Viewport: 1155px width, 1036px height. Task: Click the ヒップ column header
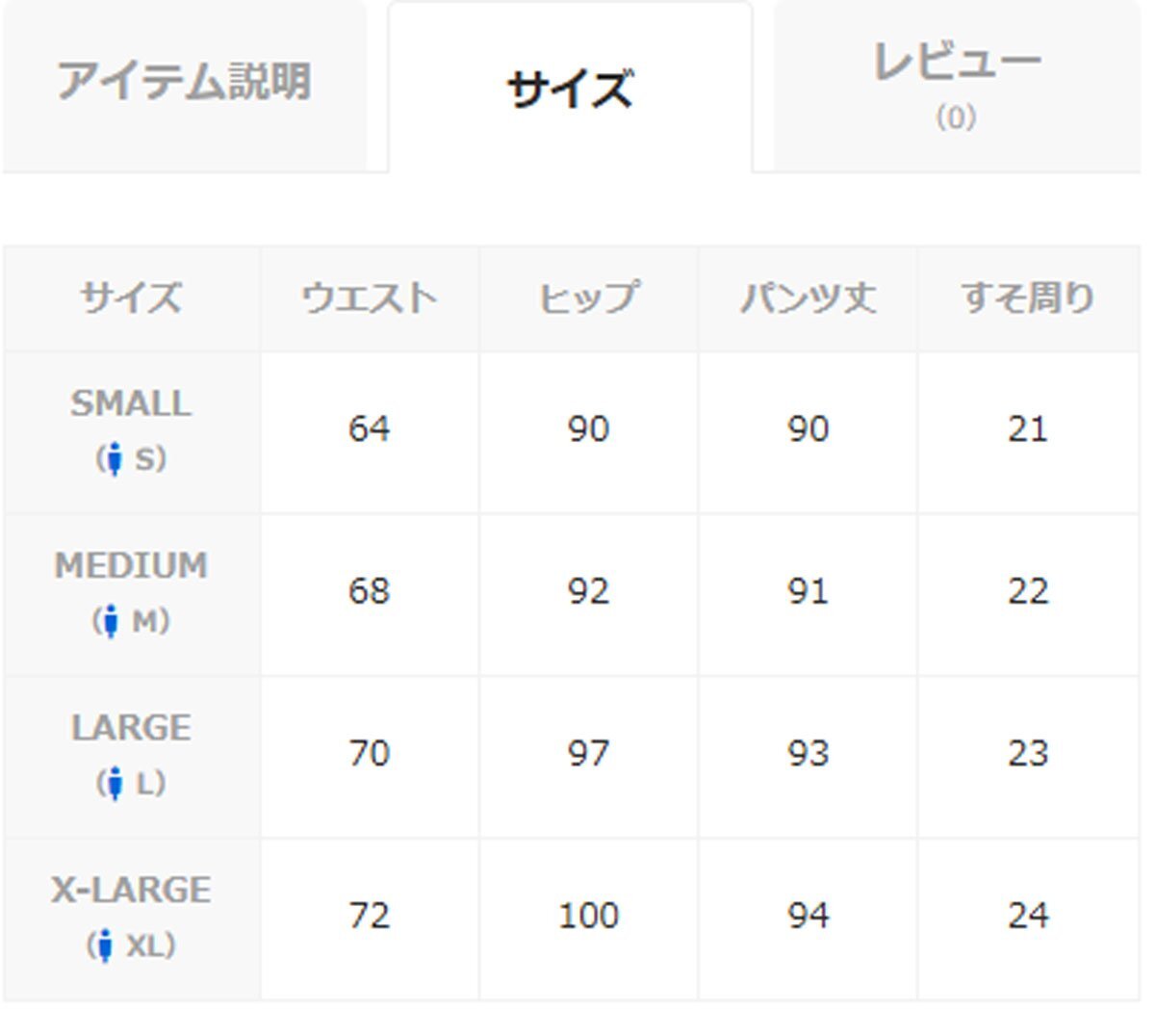pyautogui.click(x=588, y=298)
